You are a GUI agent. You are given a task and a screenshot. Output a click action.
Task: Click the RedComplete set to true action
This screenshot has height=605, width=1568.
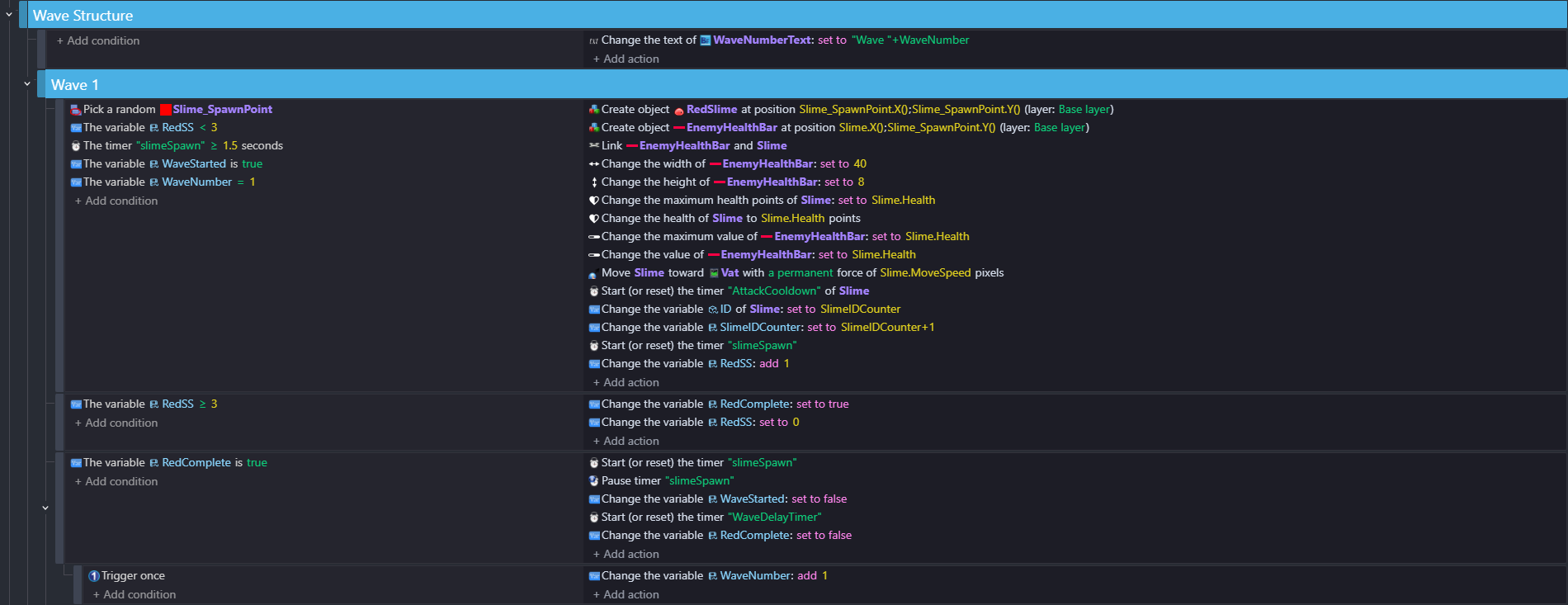(x=718, y=404)
